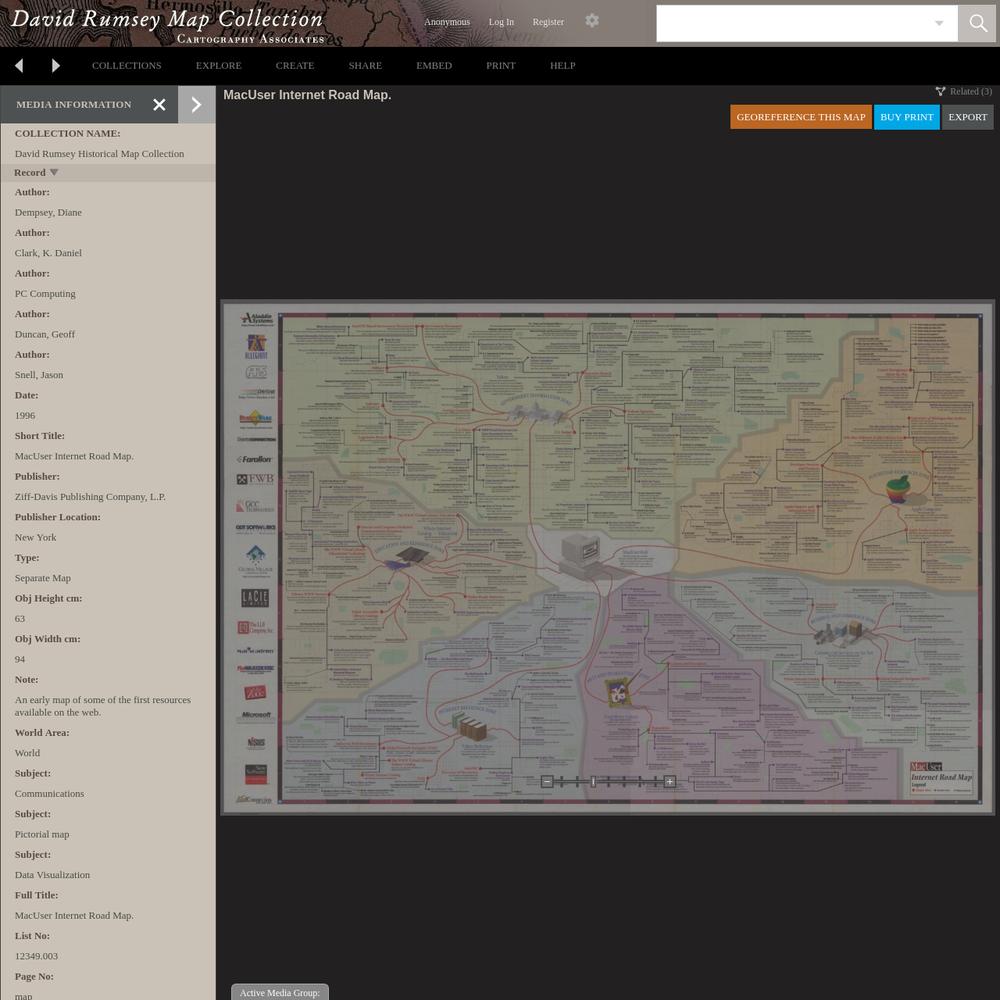Open the Related (3) items
Image resolution: width=1000 pixels, height=1000 pixels.
pos(964,91)
